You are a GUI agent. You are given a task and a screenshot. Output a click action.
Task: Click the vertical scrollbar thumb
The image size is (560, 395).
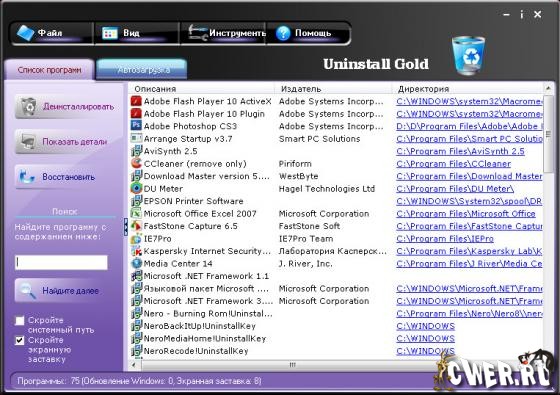pyautogui.click(x=548, y=134)
